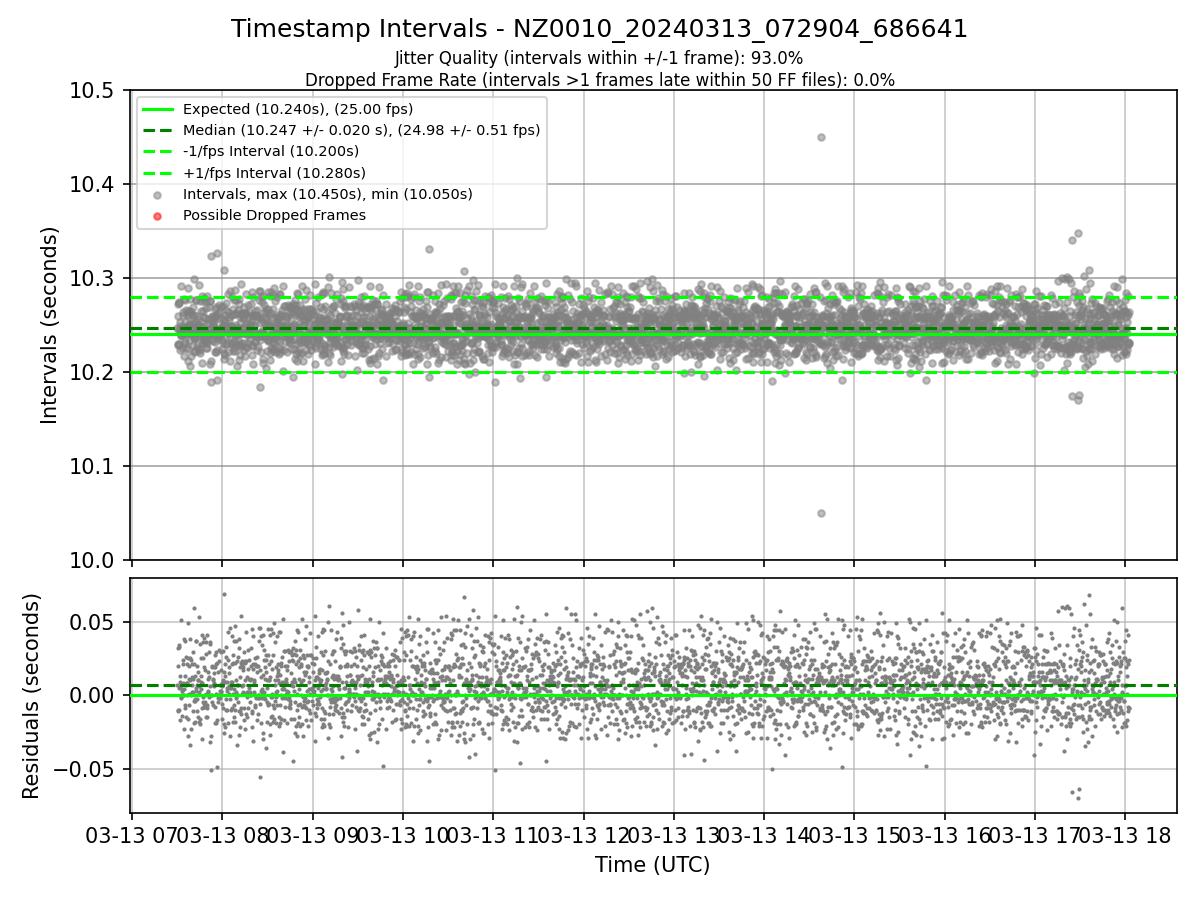Click the '03-13 14' x-axis tick label
The width and height of the screenshot is (1200, 900).
point(764,835)
